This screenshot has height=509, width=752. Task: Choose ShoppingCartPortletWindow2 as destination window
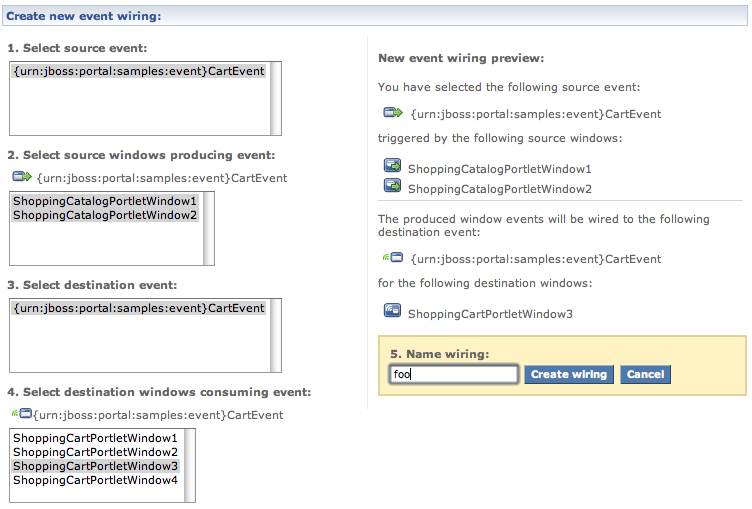(95, 452)
